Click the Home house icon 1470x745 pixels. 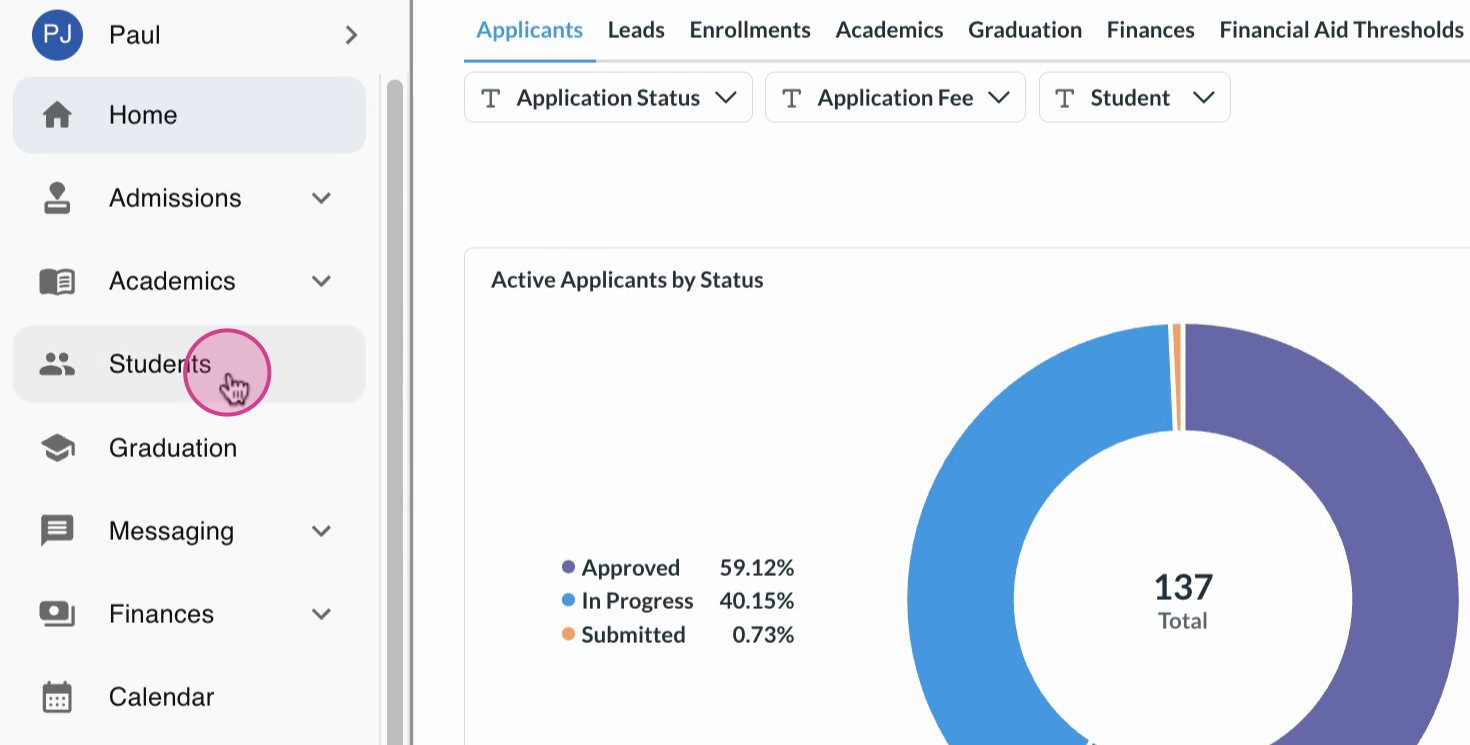[x=57, y=115]
